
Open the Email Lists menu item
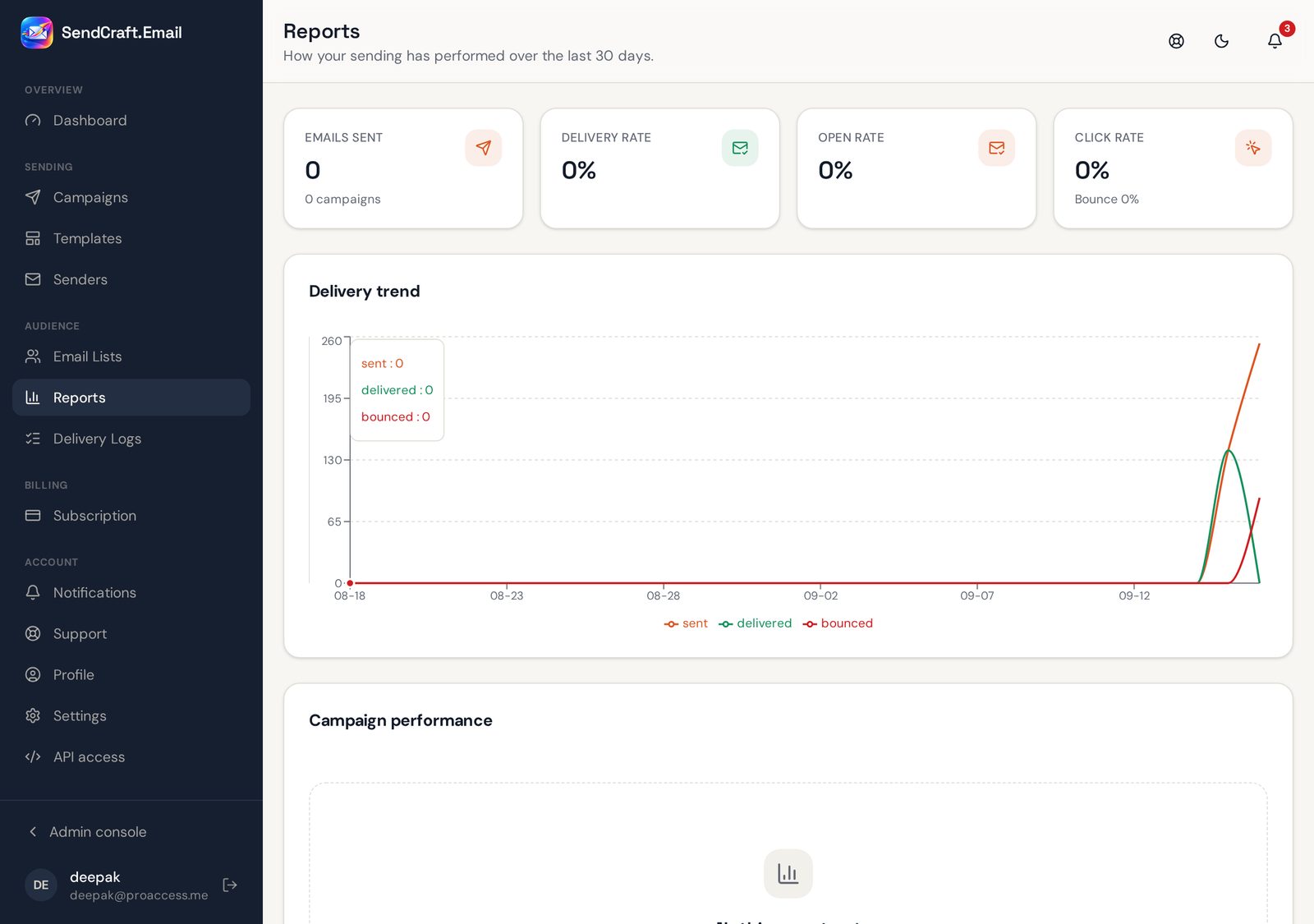point(131,356)
